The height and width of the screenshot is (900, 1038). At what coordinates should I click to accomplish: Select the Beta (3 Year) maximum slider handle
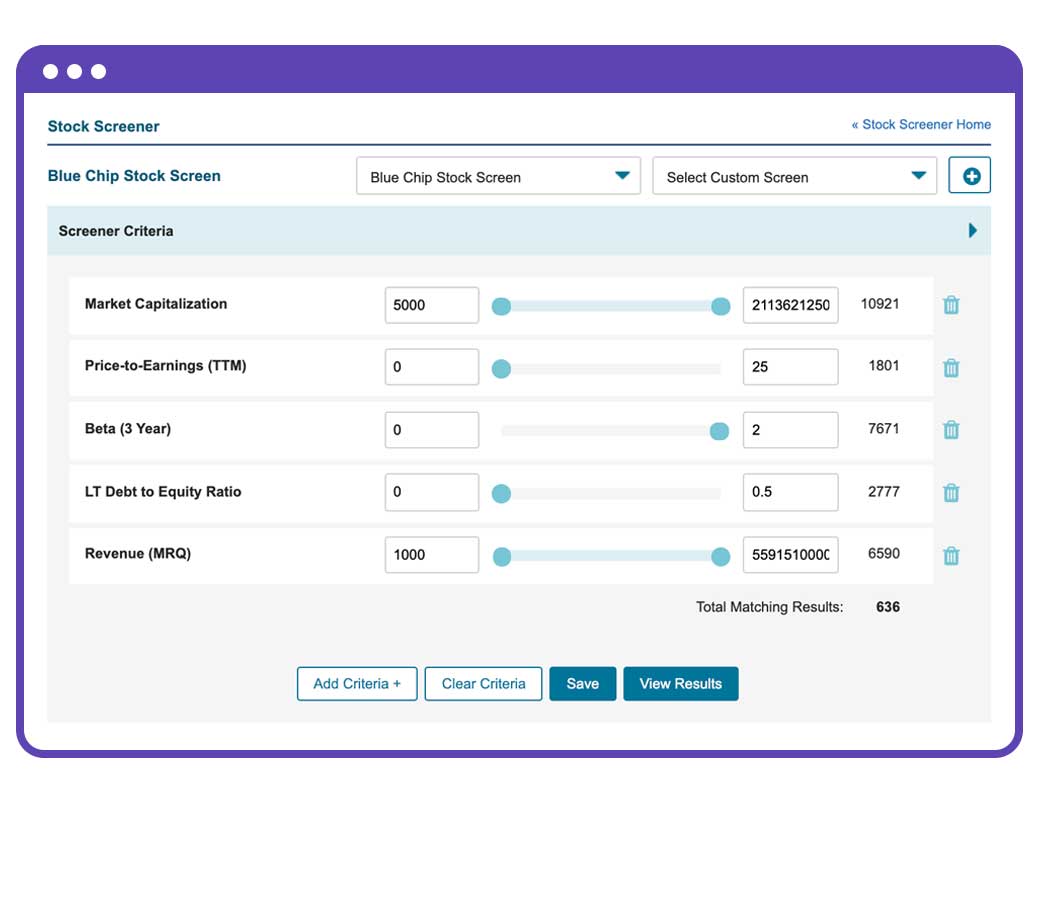[x=720, y=430]
